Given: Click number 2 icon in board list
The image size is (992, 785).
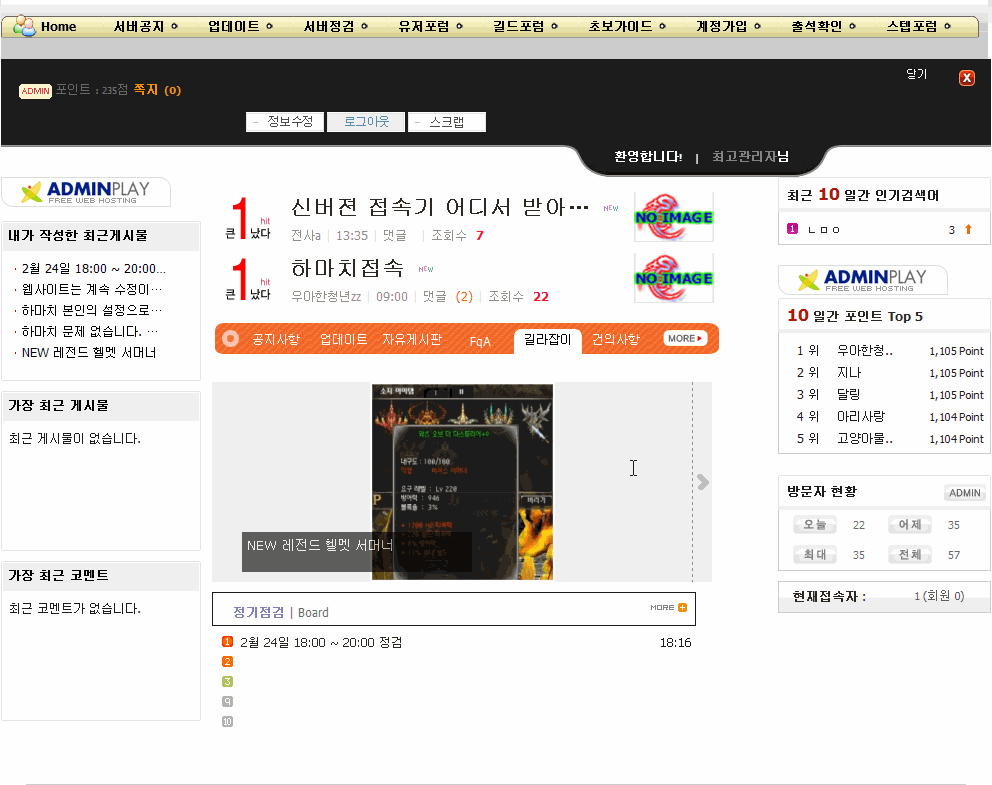Looking at the screenshot, I should click(228, 662).
